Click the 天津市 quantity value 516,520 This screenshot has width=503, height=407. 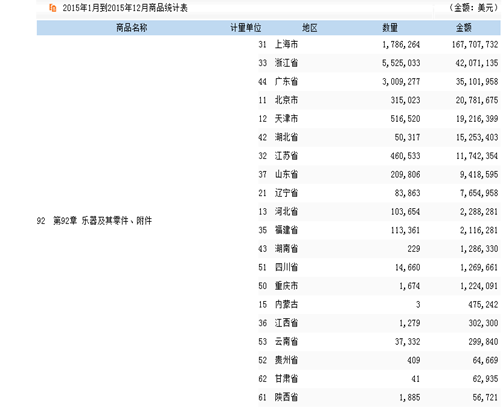(405, 119)
